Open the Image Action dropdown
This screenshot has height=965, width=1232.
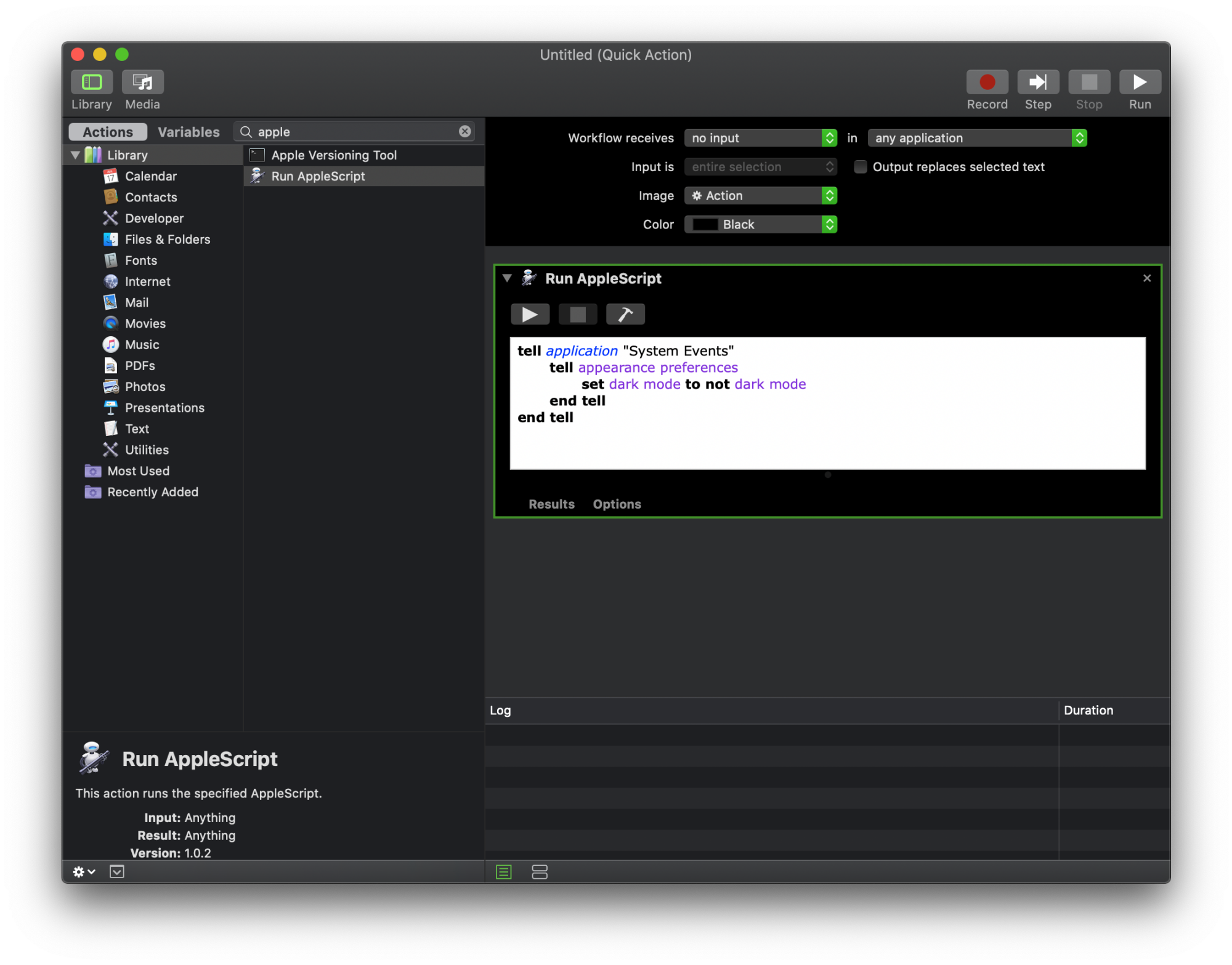[x=760, y=196]
